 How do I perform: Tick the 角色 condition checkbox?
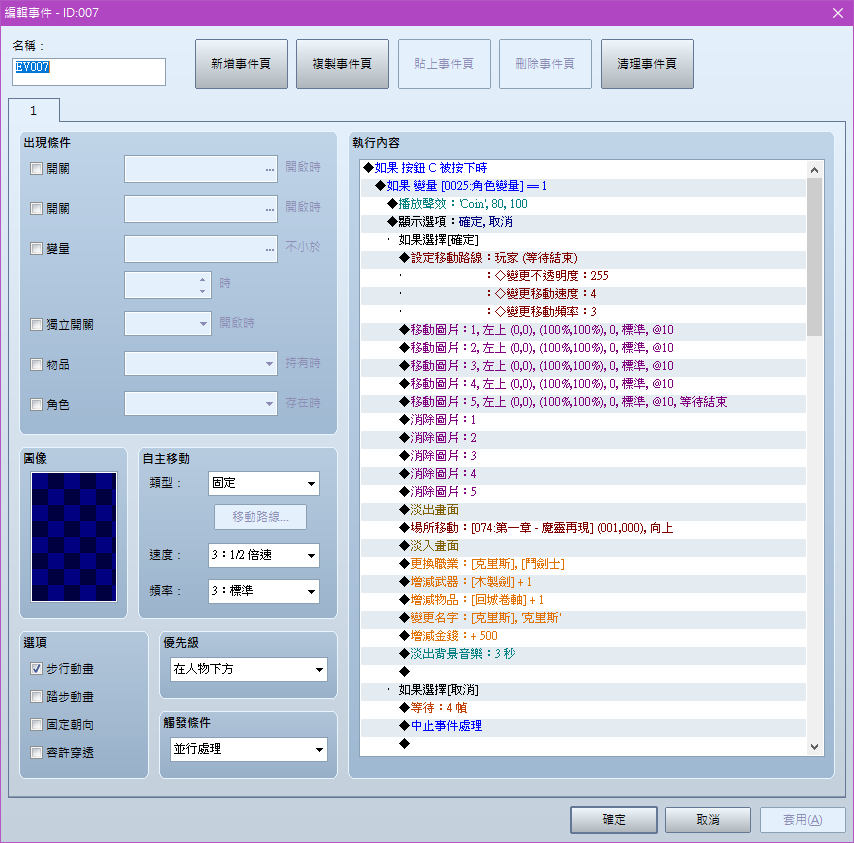[36, 405]
